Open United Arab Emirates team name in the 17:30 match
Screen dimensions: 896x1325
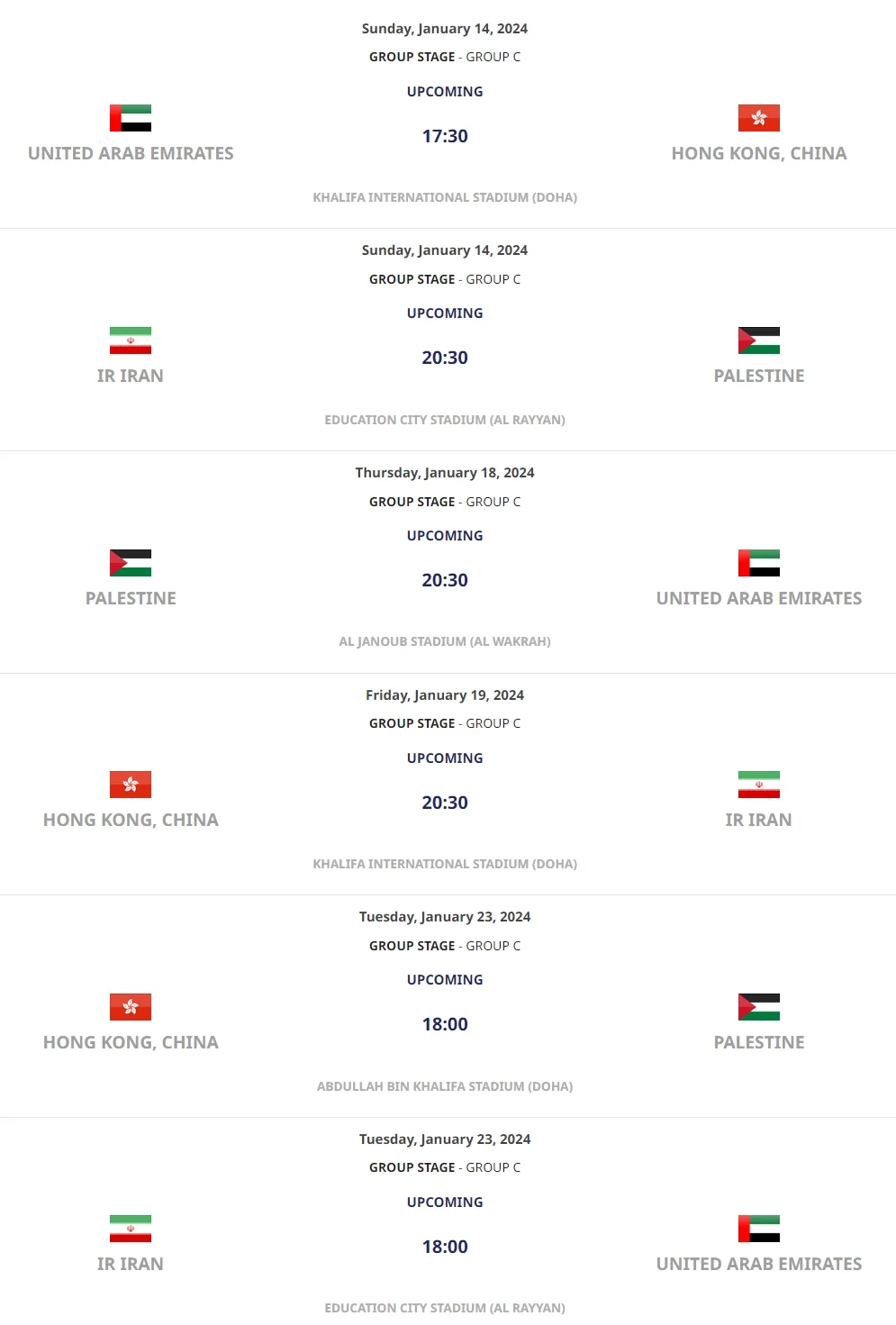pyautogui.click(x=131, y=153)
